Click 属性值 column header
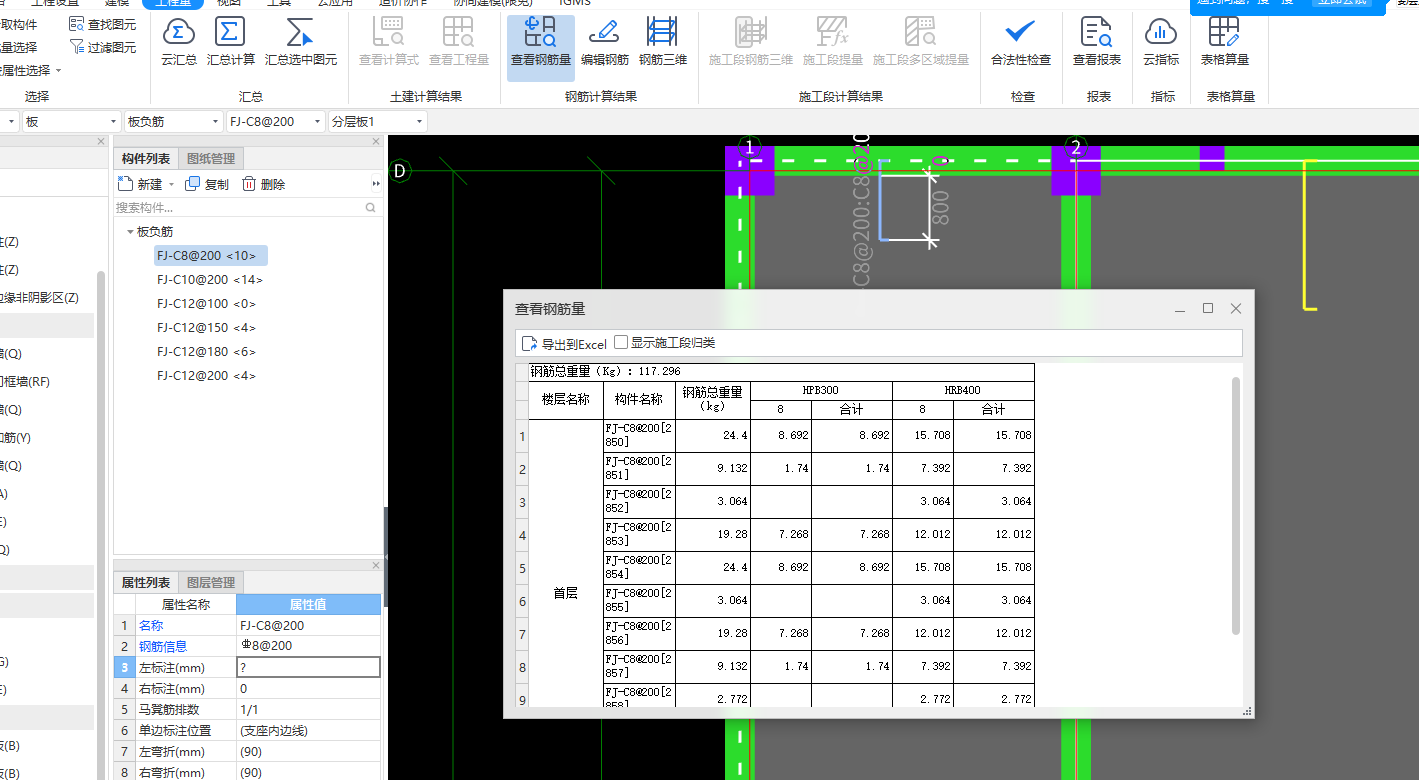 (308, 604)
